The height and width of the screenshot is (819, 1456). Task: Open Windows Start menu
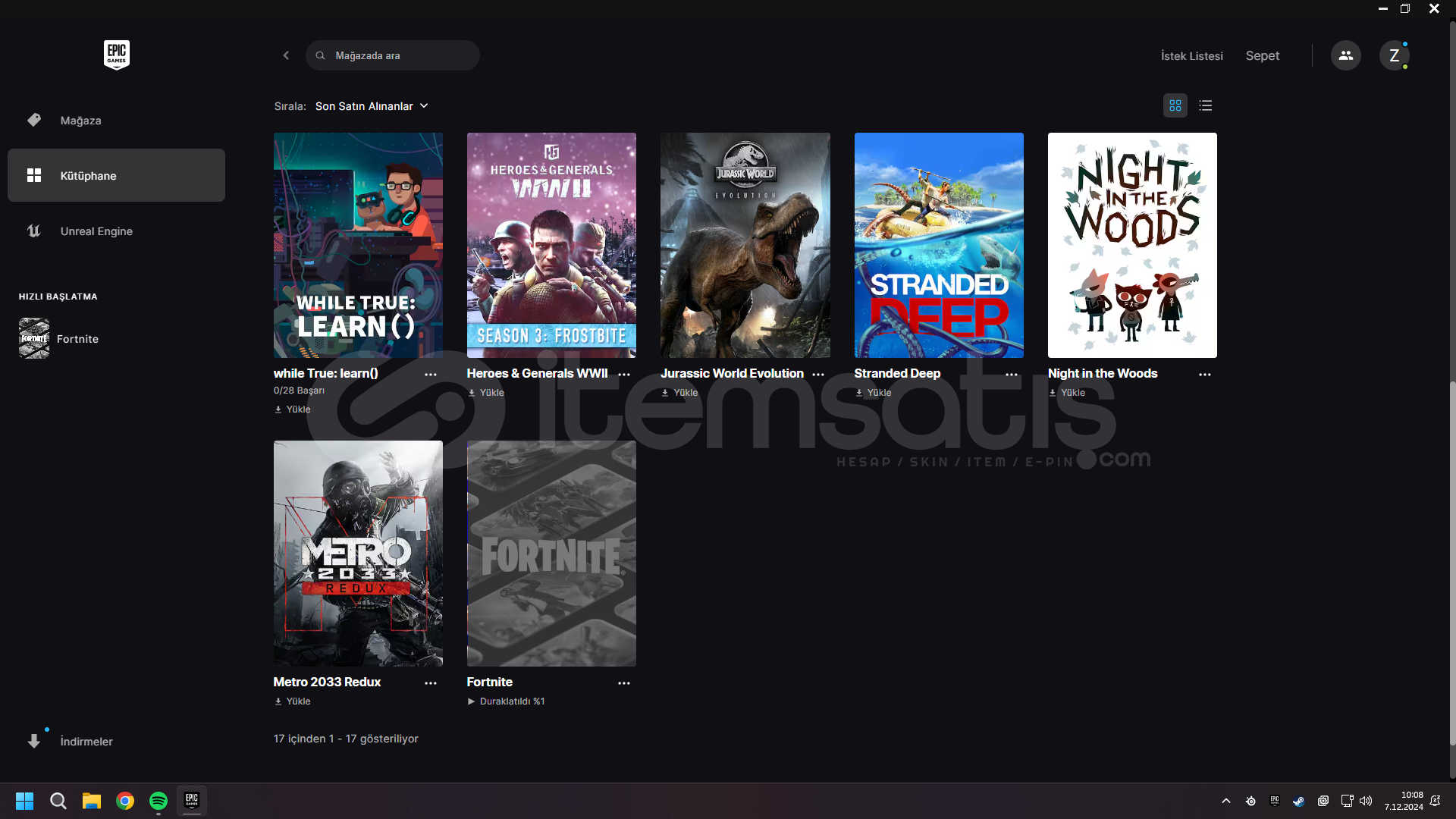tap(24, 801)
